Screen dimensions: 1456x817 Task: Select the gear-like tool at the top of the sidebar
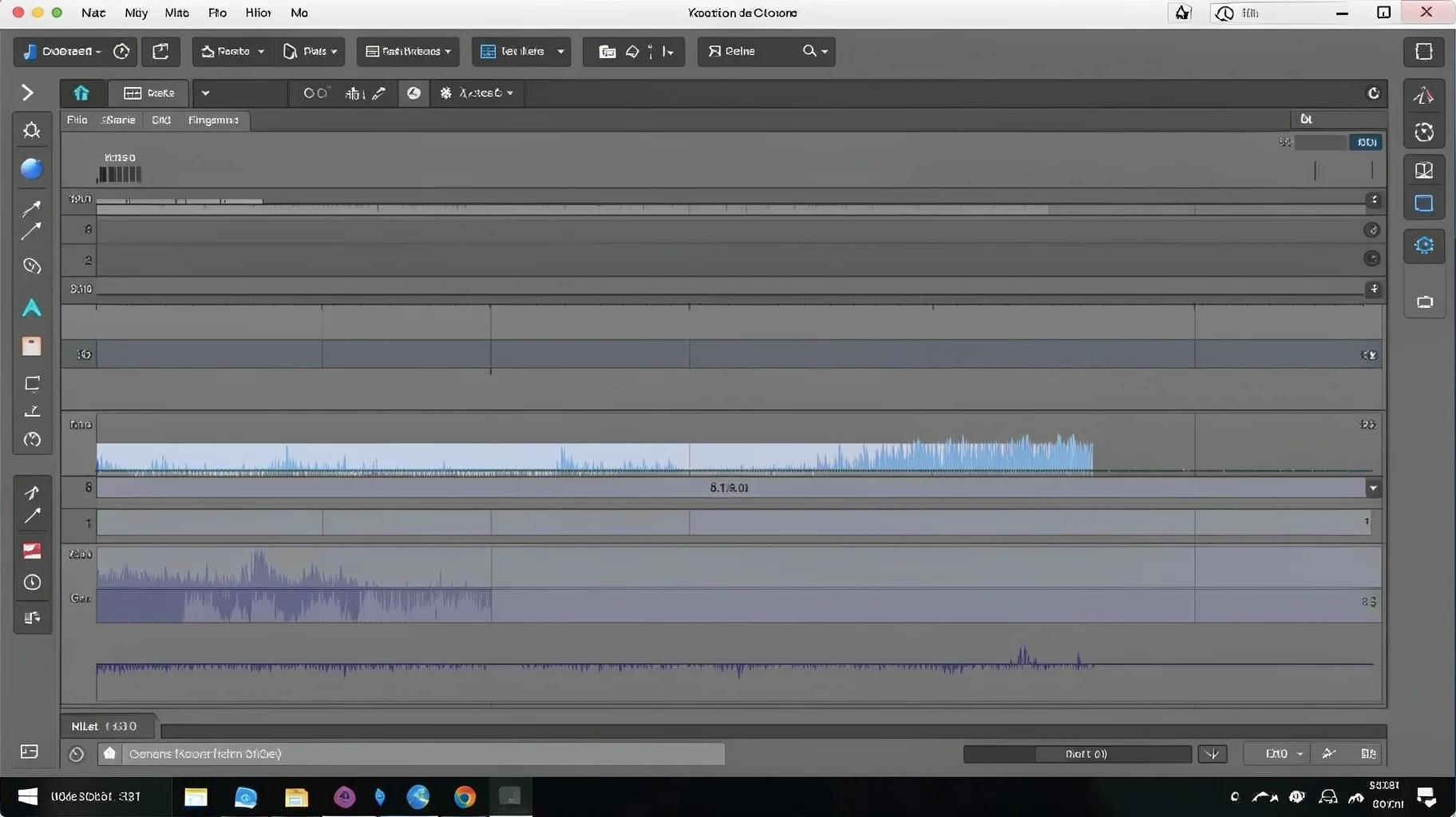(x=32, y=130)
